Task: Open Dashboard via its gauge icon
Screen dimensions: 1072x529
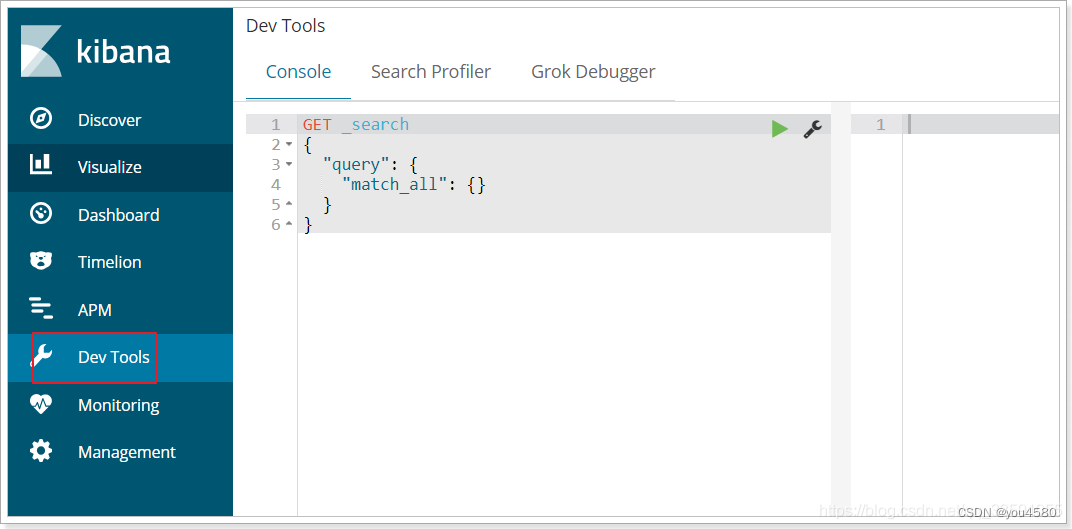Action: [41, 214]
